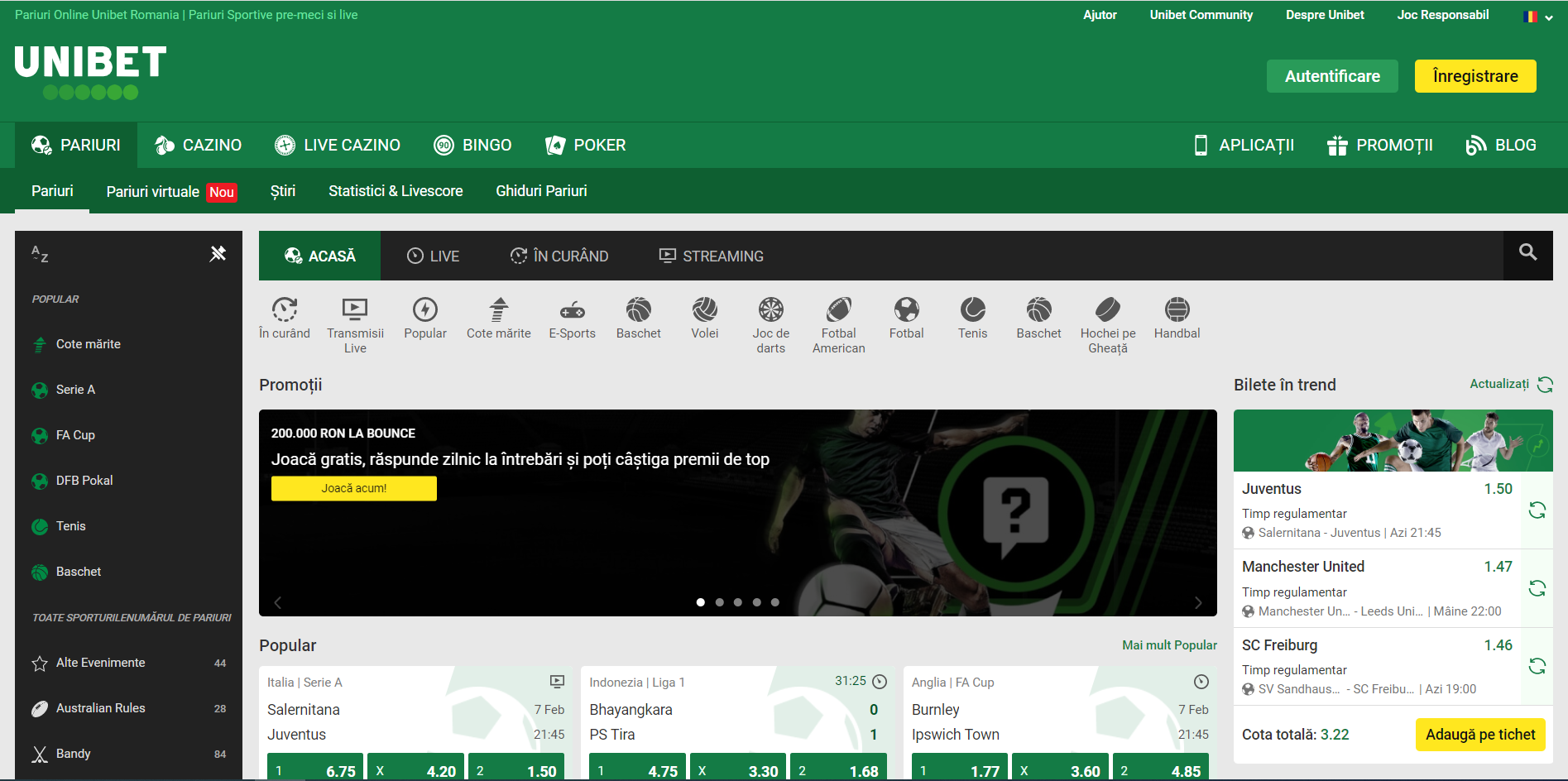Screen dimensions: 1568x781
Task: Open the PROMOȚII menu item
Action: coord(1379,145)
